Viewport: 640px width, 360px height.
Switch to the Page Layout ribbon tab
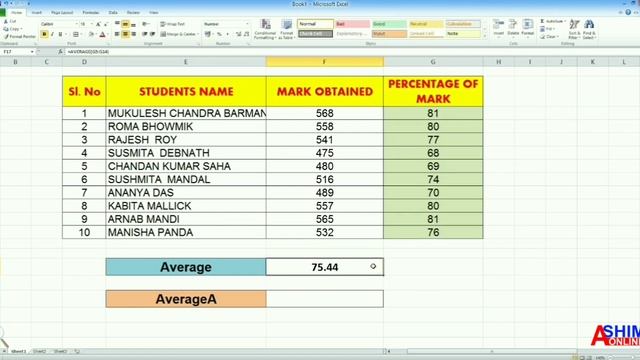click(62, 13)
